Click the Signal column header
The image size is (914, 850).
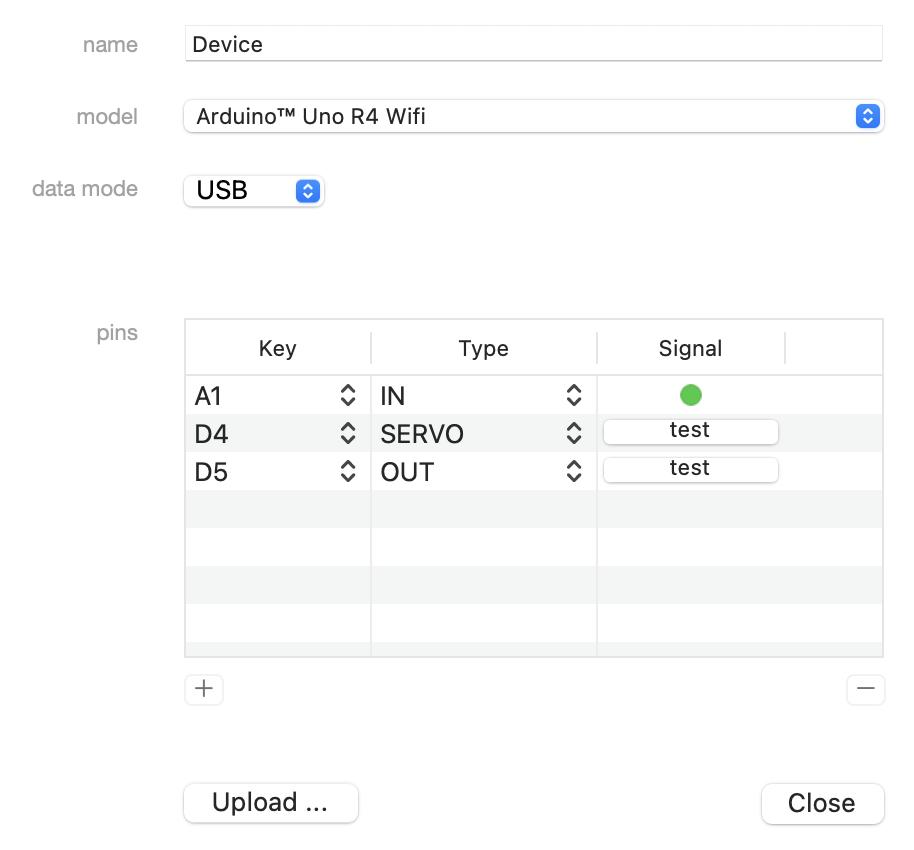pyautogui.click(x=691, y=348)
